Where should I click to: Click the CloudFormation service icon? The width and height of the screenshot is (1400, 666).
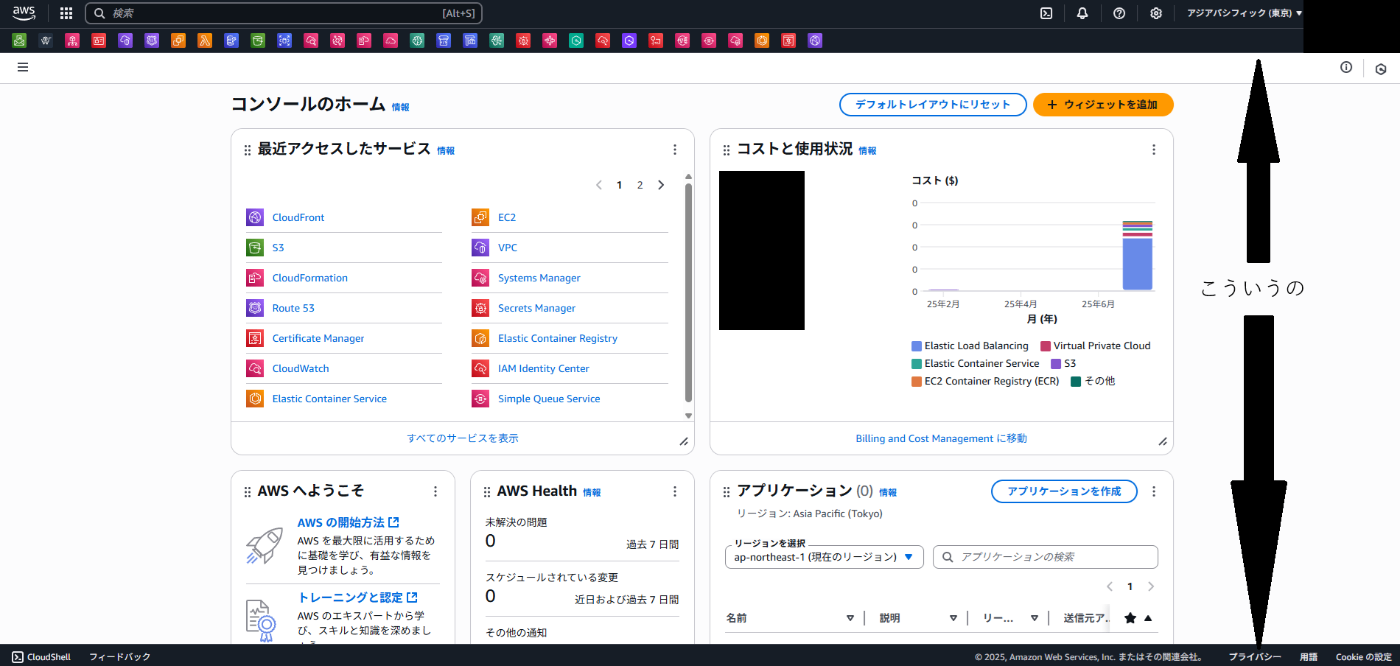tap(255, 277)
